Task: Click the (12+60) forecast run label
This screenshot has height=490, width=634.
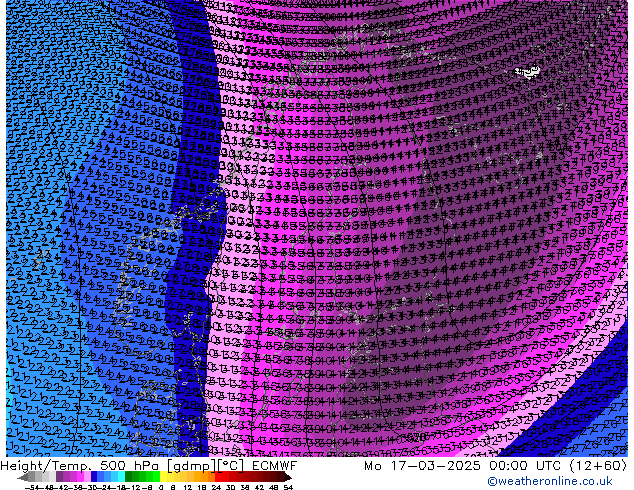Action: [599, 466]
